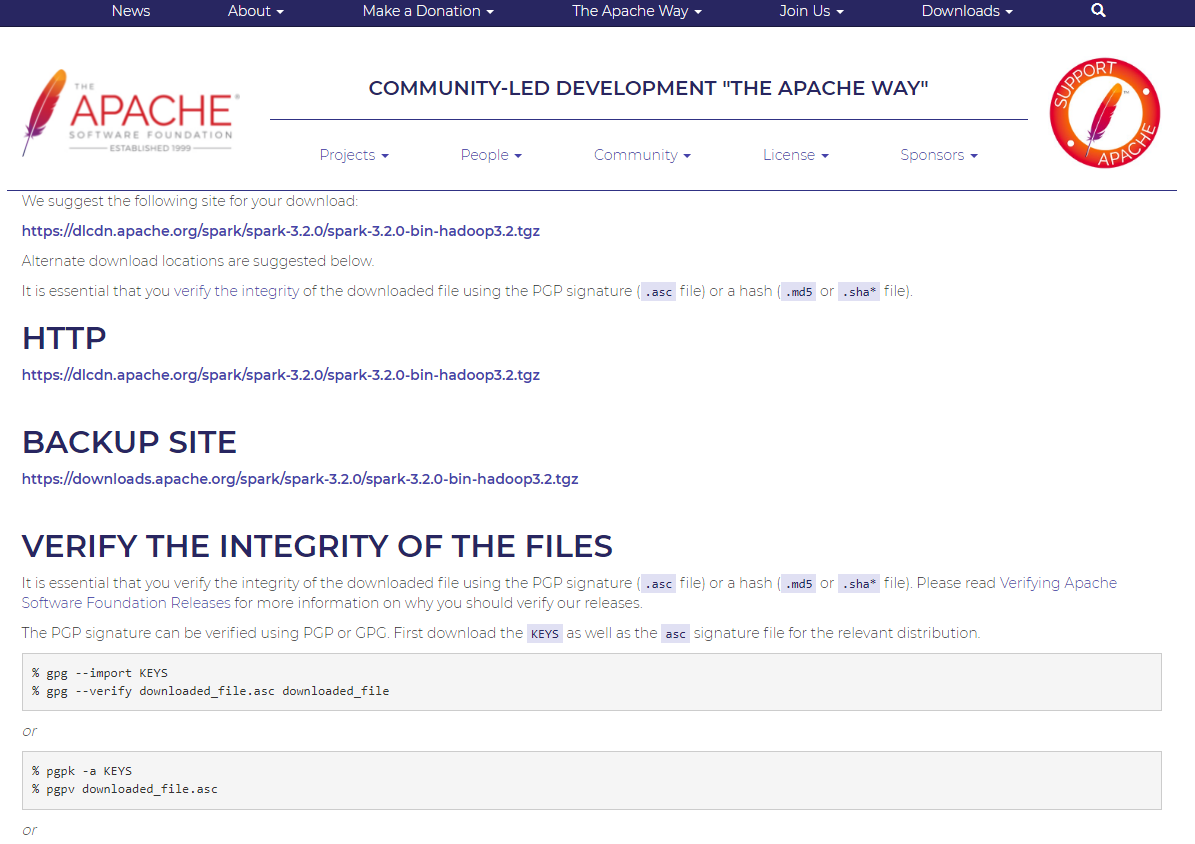Click the Support Apache round badge
This screenshot has height=844, width=1195.
click(1104, 113)
